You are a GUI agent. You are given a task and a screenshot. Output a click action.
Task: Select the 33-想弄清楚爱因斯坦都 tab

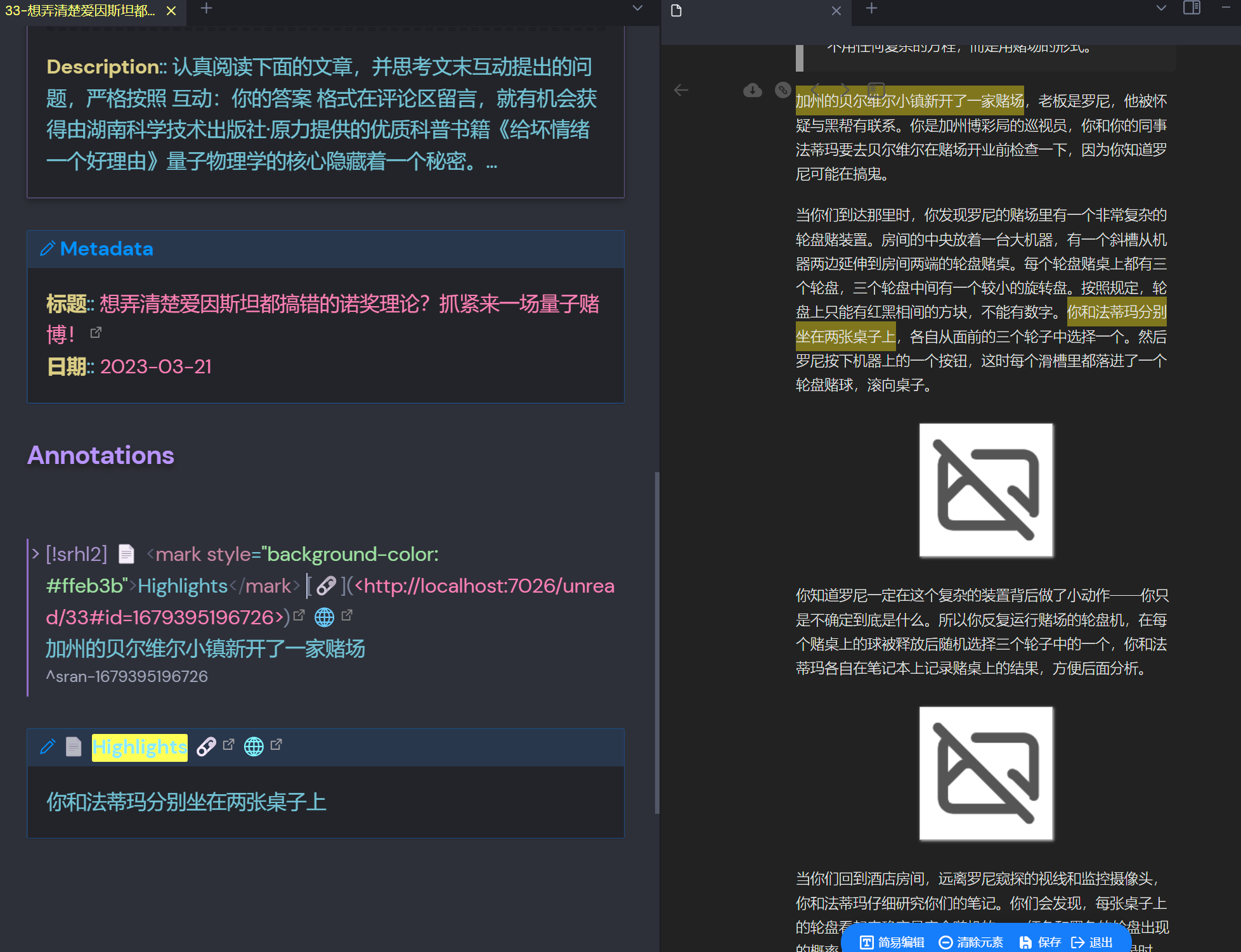point(81,11)
